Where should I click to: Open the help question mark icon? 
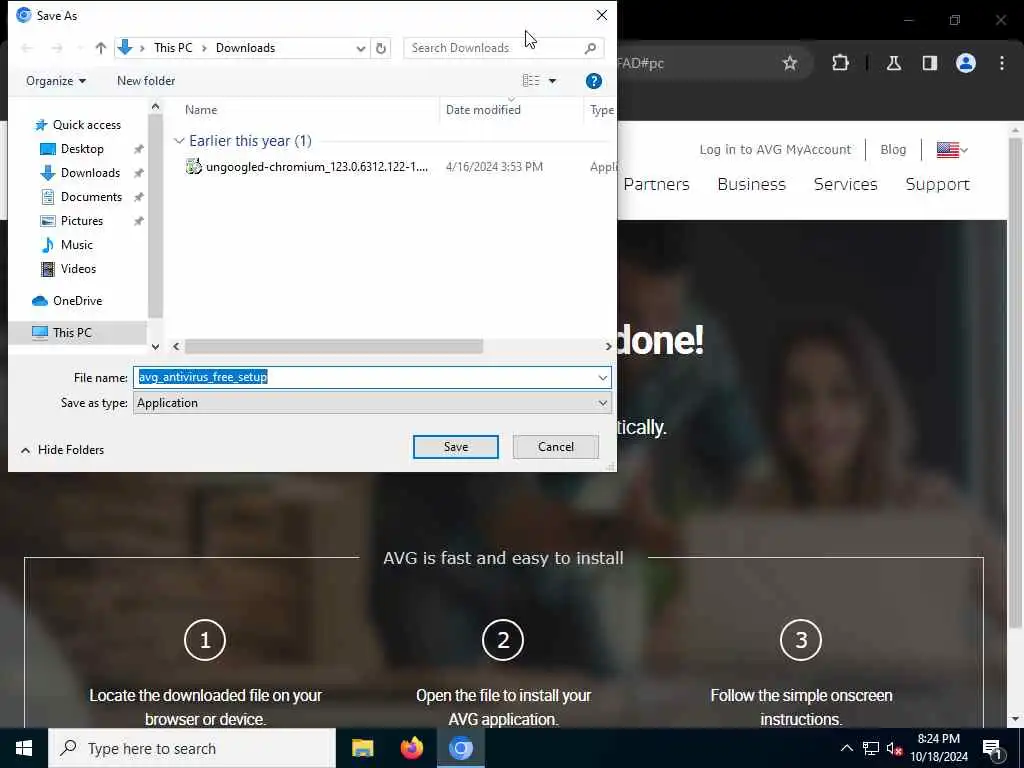pyautogui.click(x=593, y=81)
